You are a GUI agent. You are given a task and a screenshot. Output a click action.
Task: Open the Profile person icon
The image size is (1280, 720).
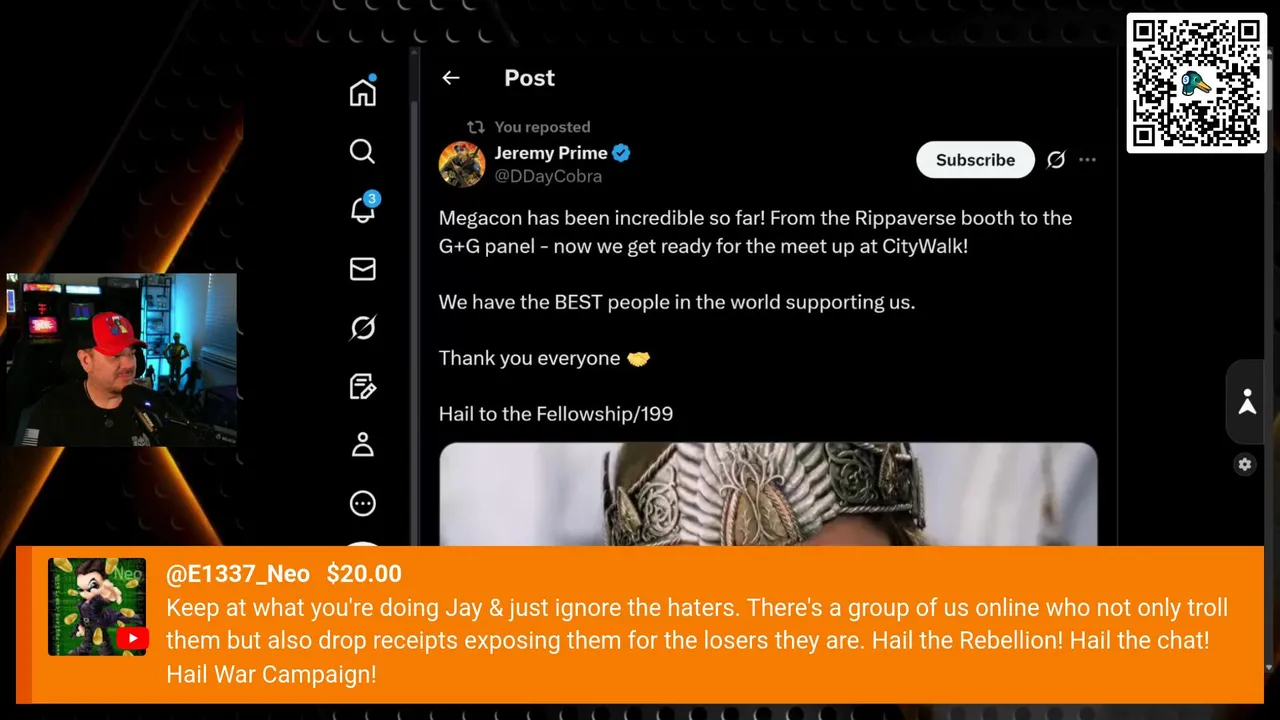(x=363, y=445)
